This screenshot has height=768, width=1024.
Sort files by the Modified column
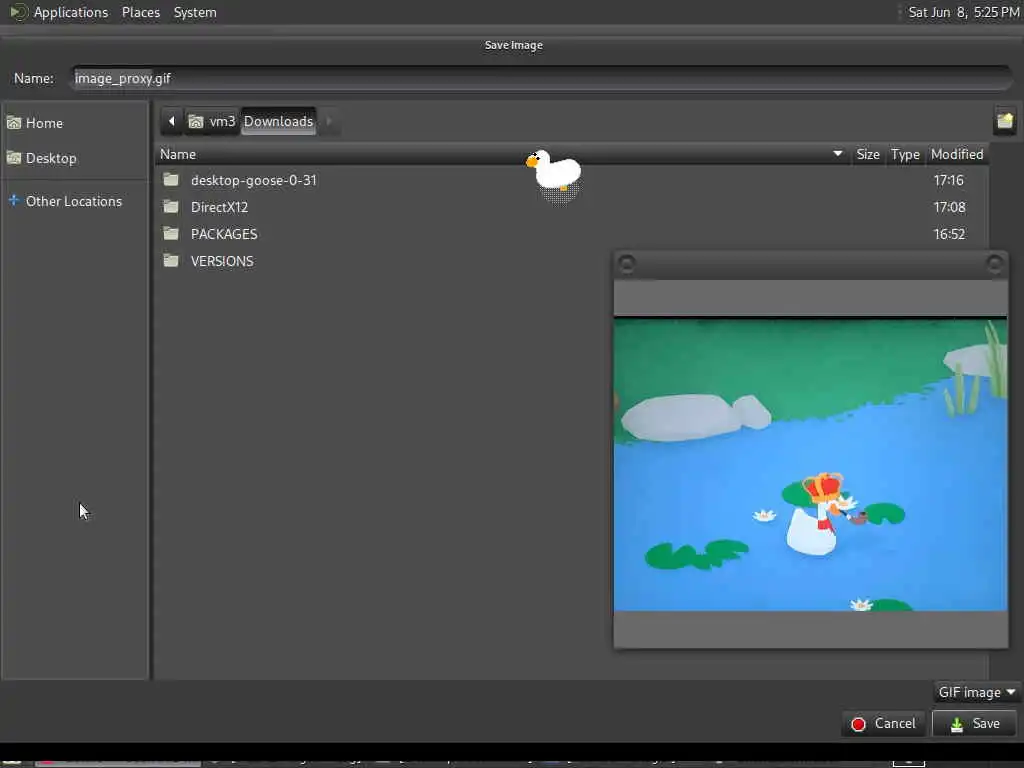tap(957, 154)
